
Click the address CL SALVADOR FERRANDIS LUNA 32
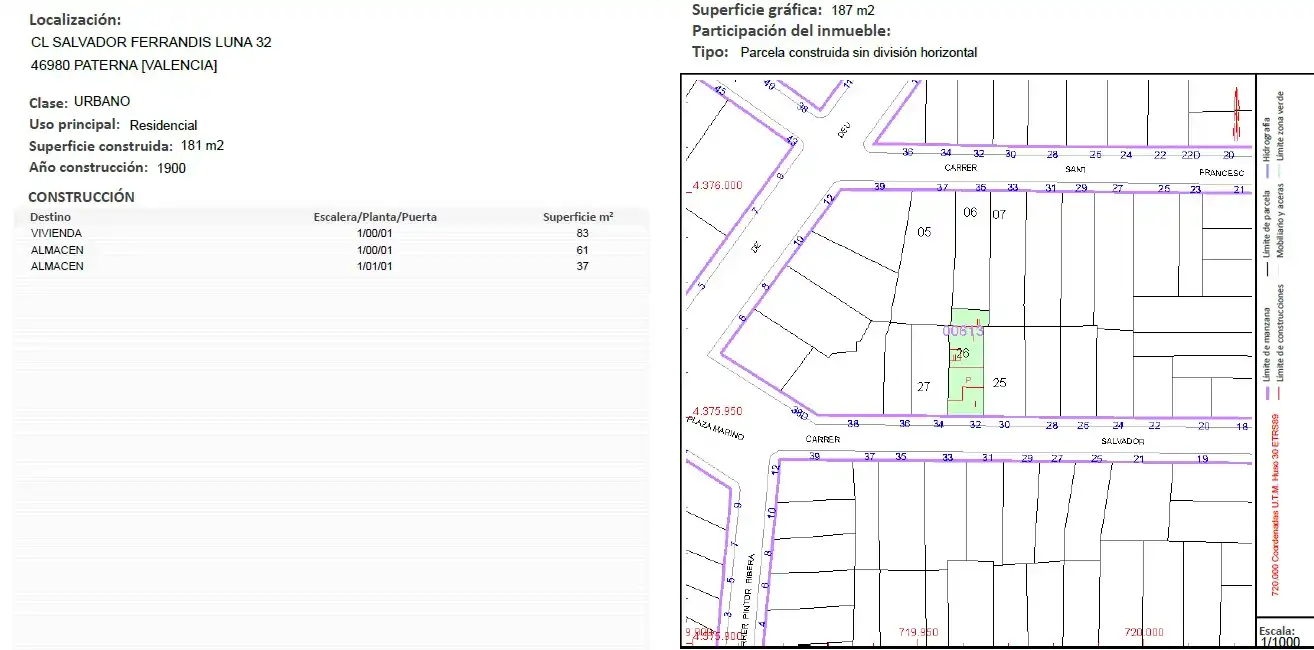click(152, 42)
